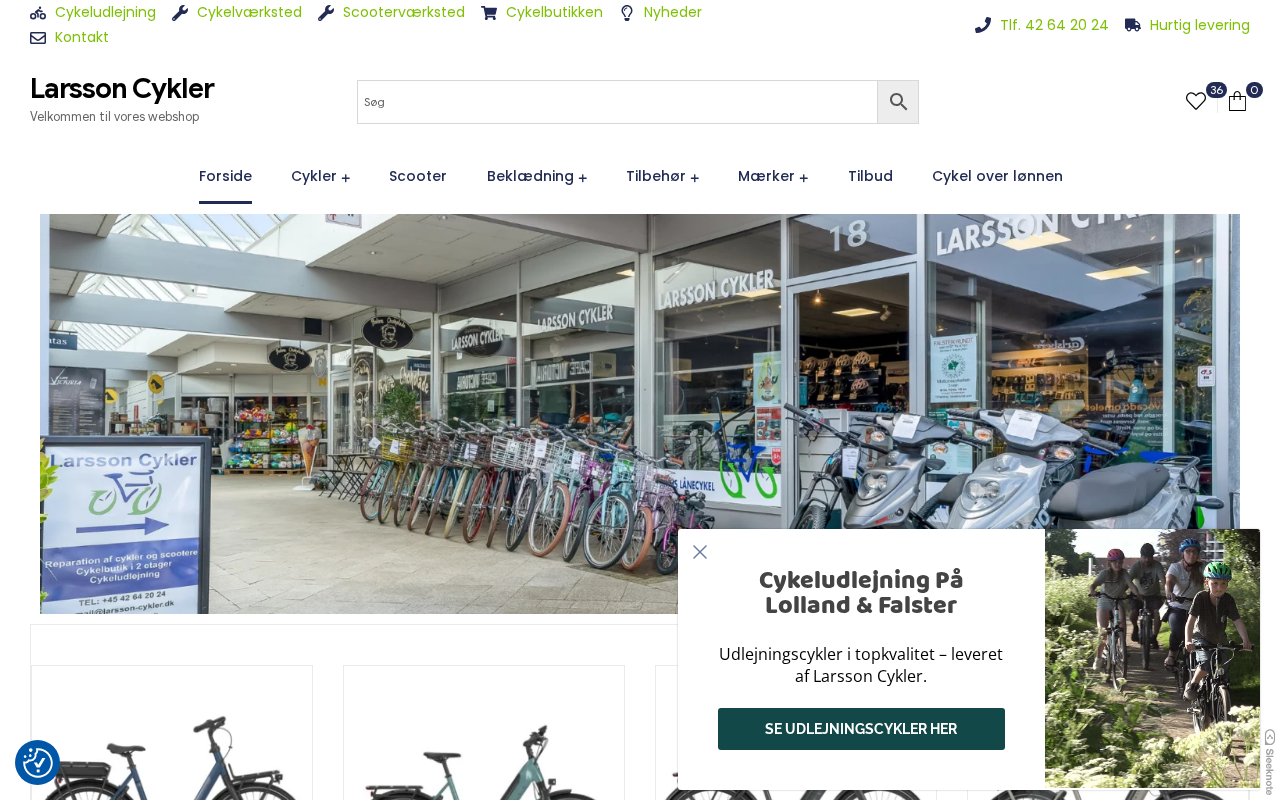Open the shopping bag cart icon
Image resolution: width=1280 pixels, height=800 pixels.
(x=1237, y=101)
